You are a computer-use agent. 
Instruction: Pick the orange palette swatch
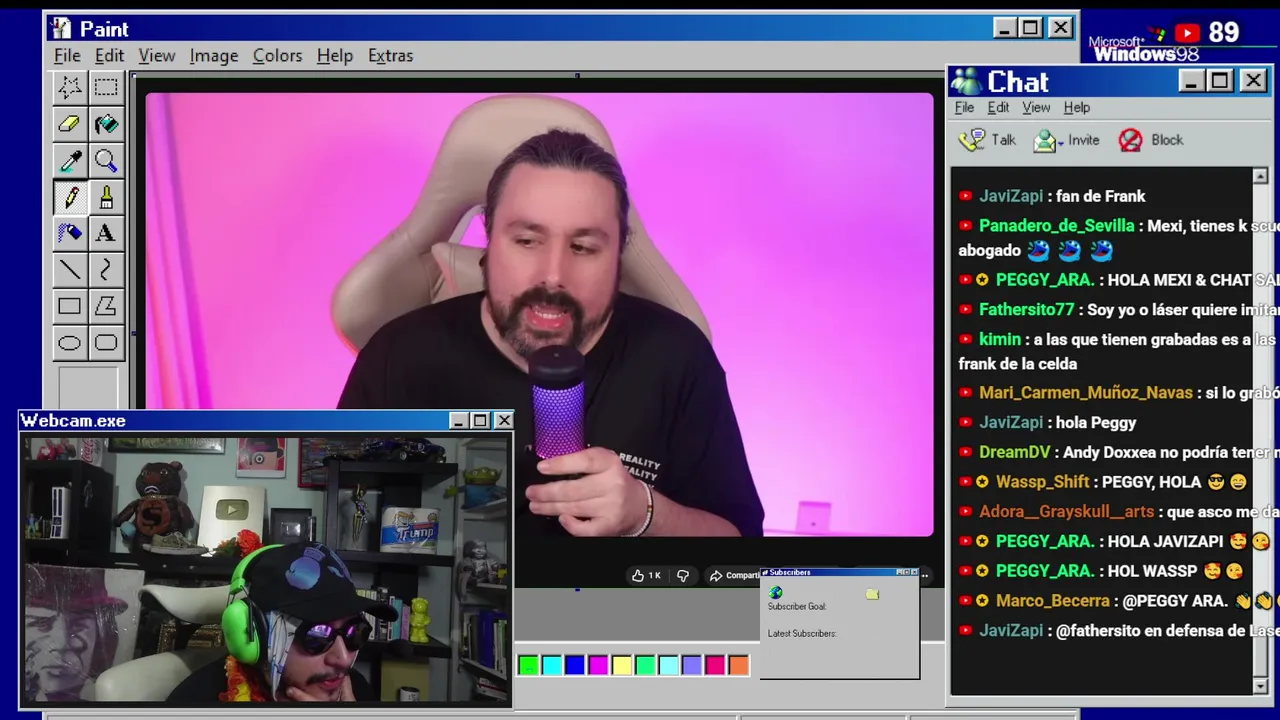(x=738, y=665)
